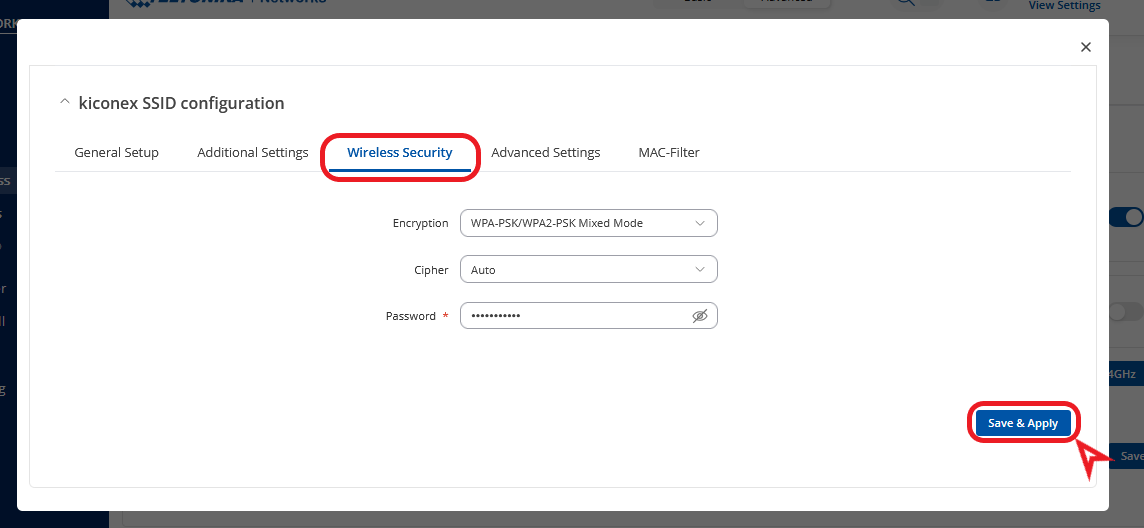Collapse the kiconex SSID configuration section
Image resolution: width=1144 pixels, height=528 pixels.
coord(65,103)
